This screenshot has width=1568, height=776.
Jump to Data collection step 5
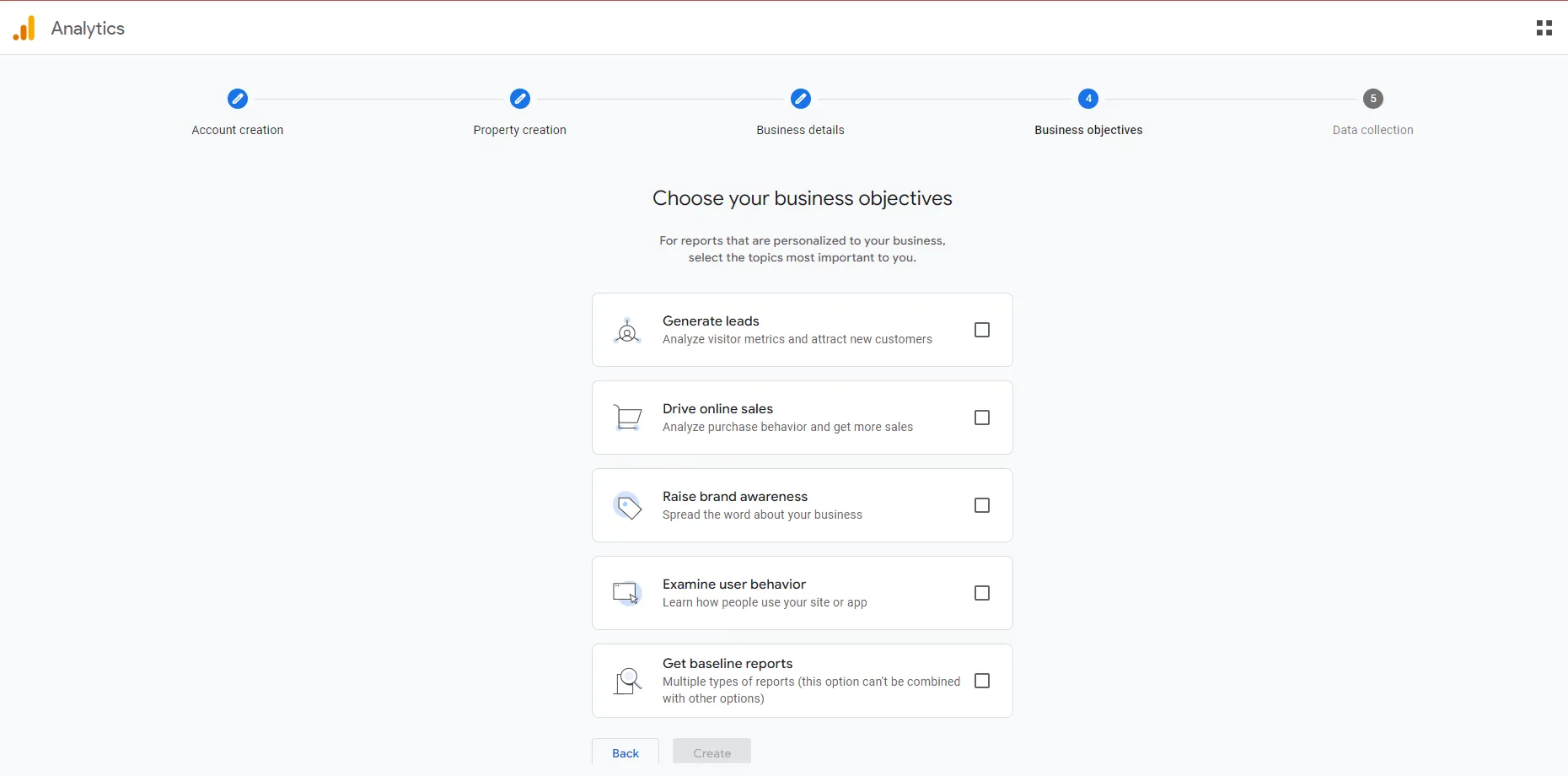pyautogui.click(x=1373, y=99)
